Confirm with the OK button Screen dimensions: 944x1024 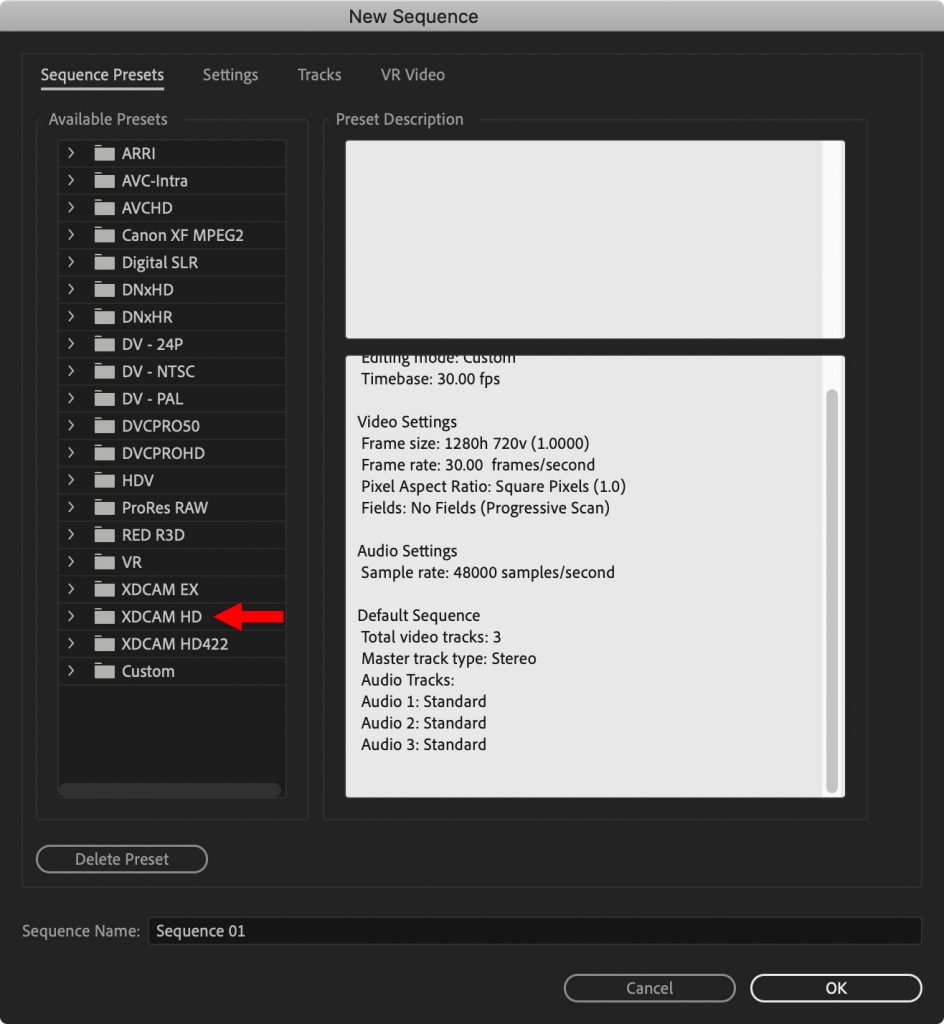point(836,988)
